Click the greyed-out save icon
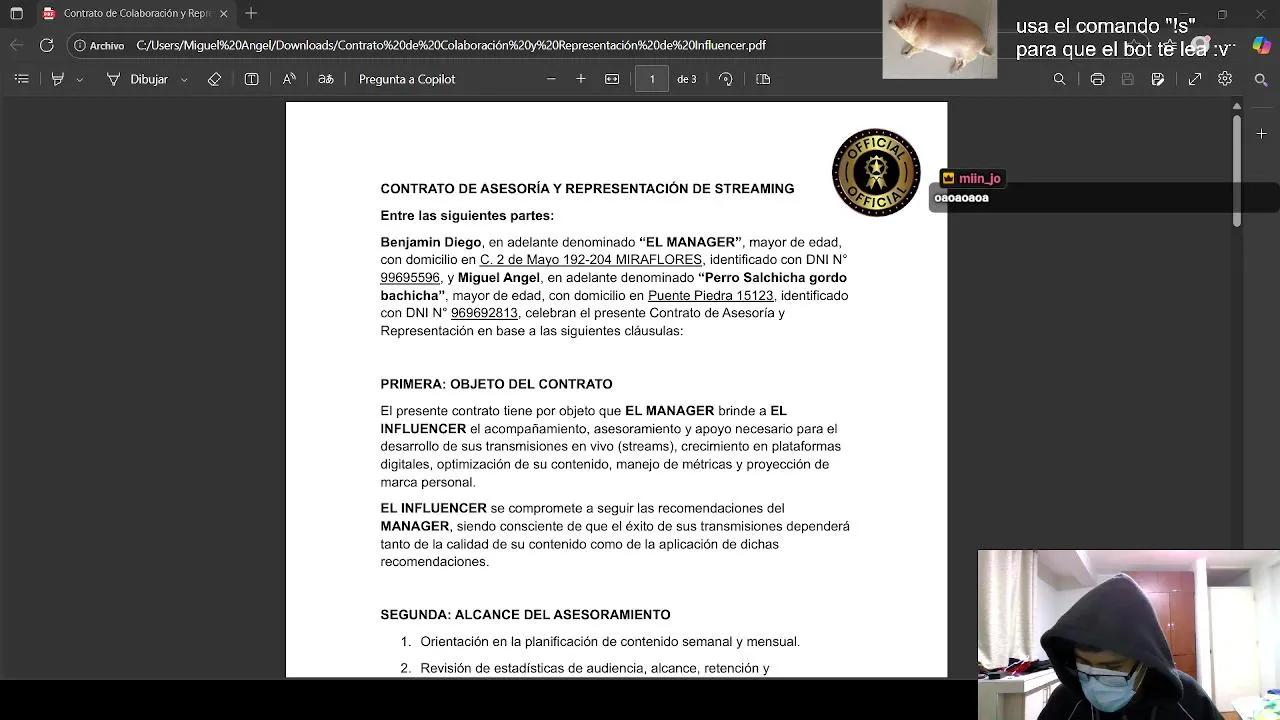This screenshot has height=720, width=1280. point(1128,79)
